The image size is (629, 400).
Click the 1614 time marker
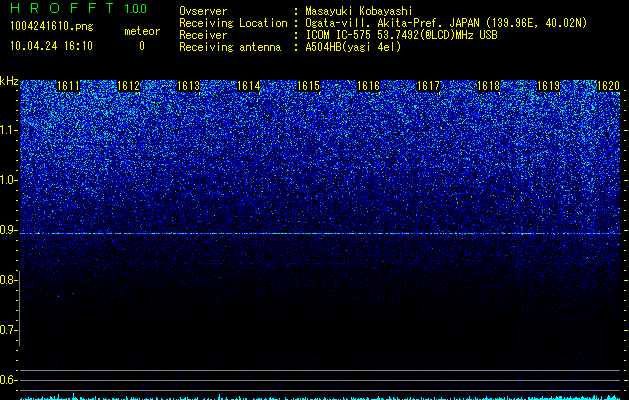[x=249, y=86]
